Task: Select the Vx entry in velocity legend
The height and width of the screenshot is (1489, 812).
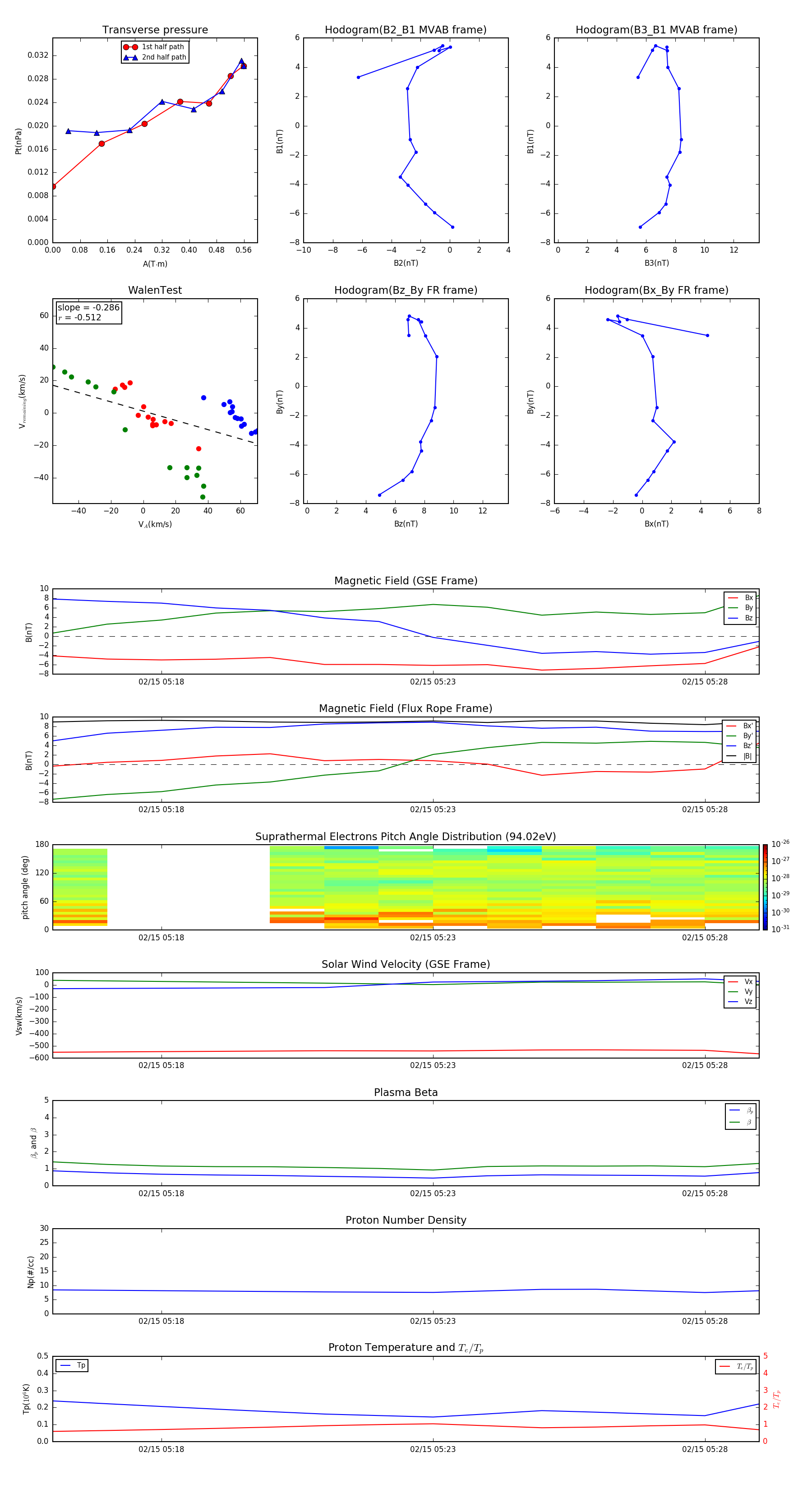Action: click(x=740, y=981)
